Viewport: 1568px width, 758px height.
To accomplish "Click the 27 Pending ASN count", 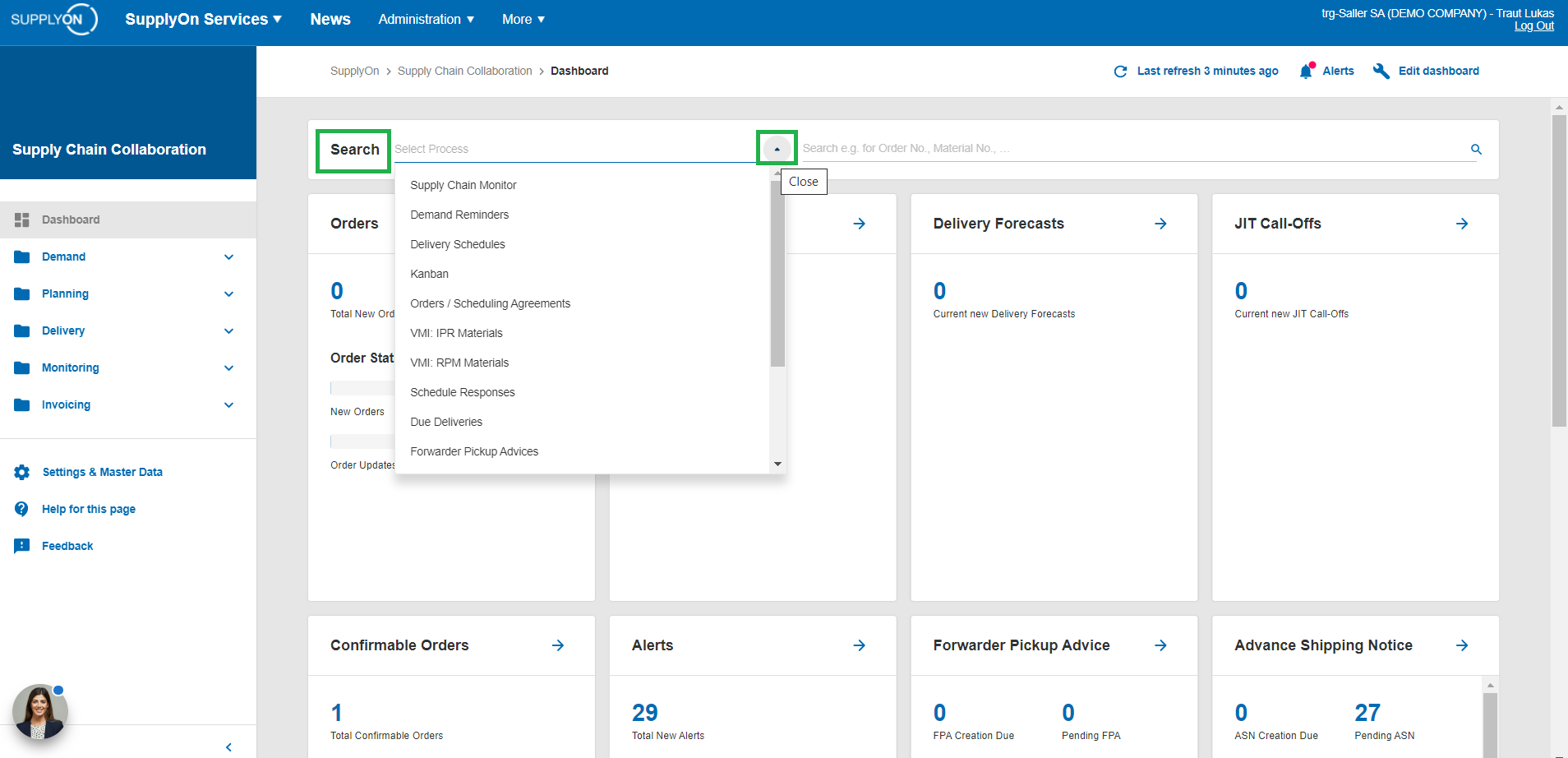I will (1367, 712).
